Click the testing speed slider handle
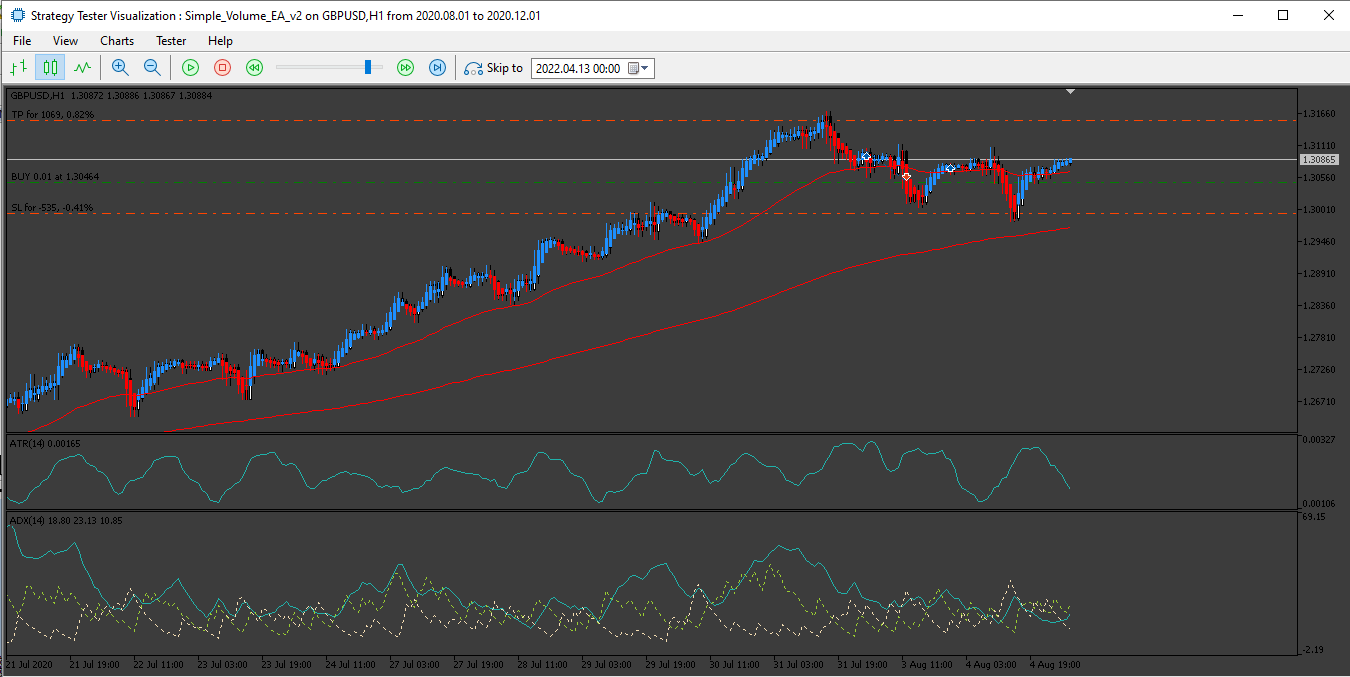 pos(369,67)
